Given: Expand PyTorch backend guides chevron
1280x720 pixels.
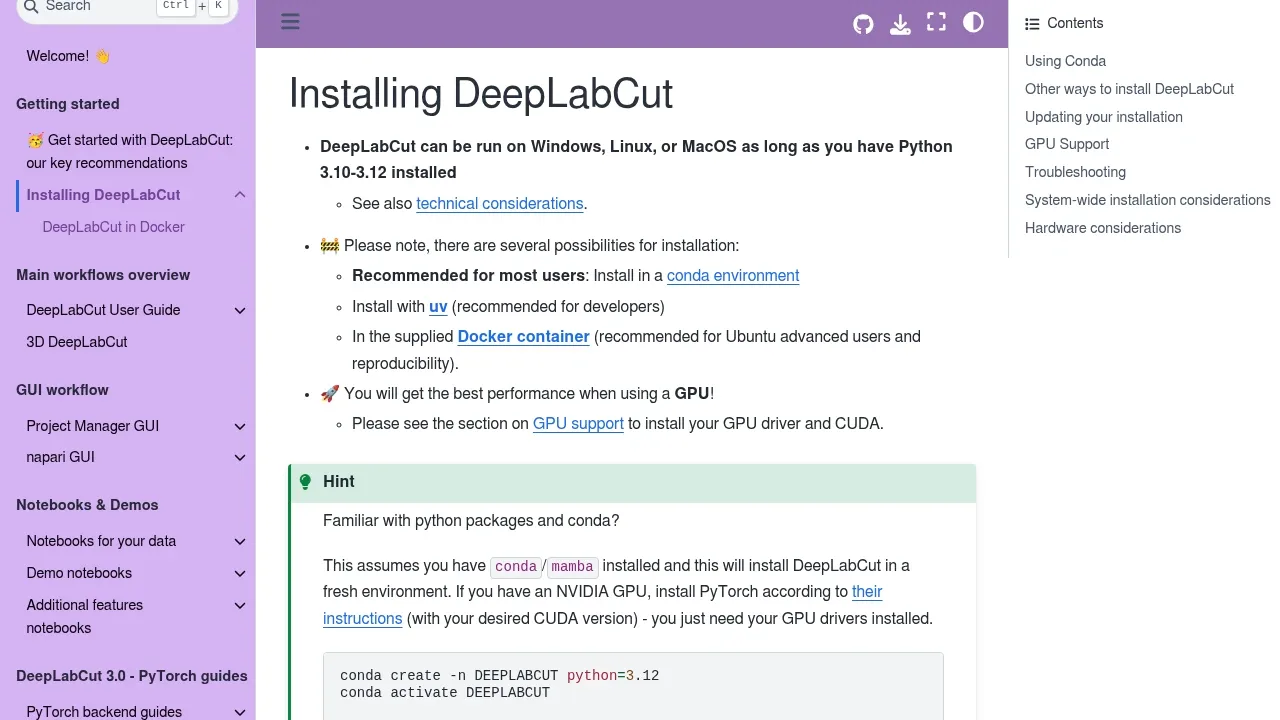Looking at the screenshot, I should [240, 712].
